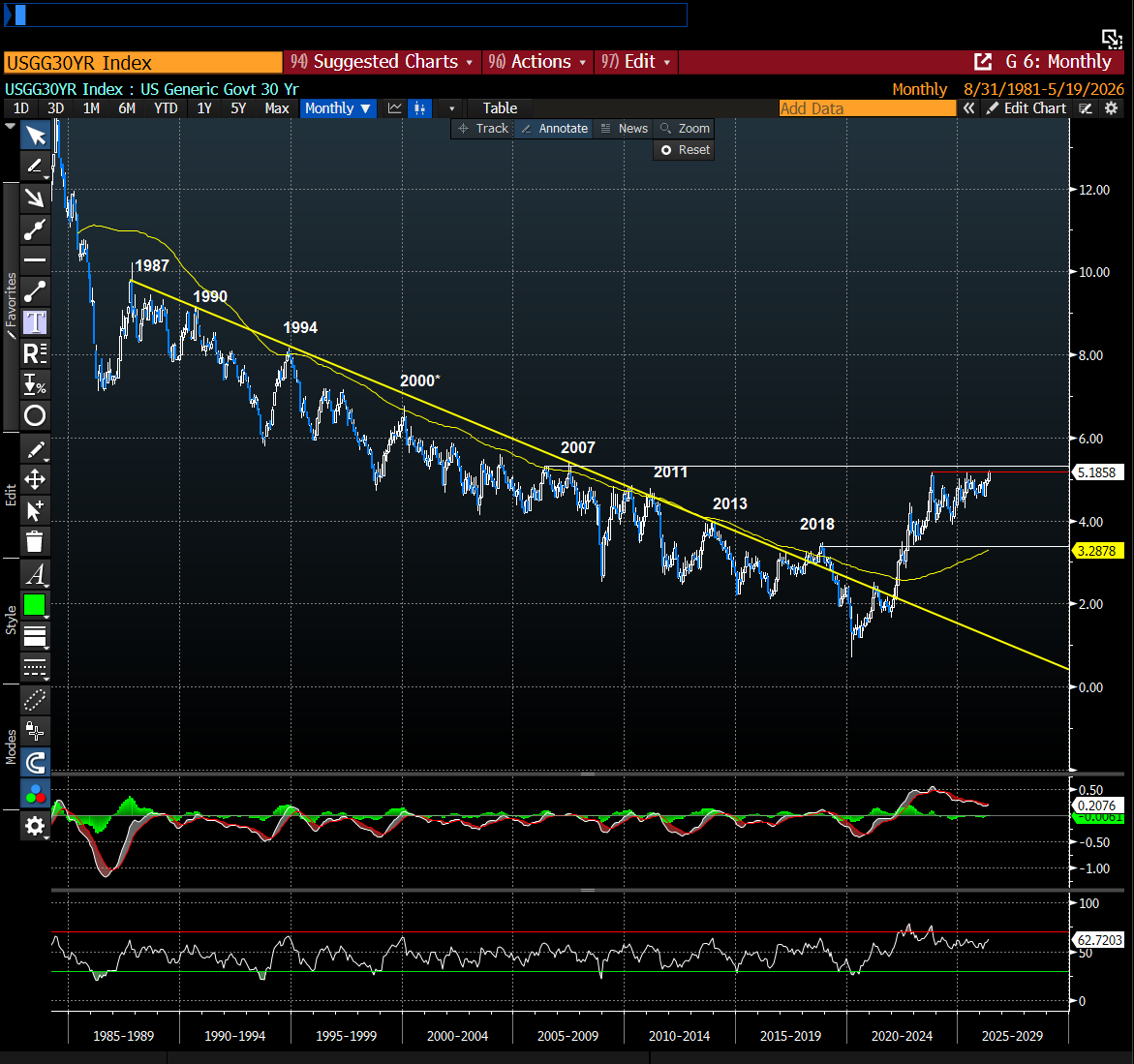1134x1064 pixels.
Task: Select the 1Y time range
Action: pos(204,108)
